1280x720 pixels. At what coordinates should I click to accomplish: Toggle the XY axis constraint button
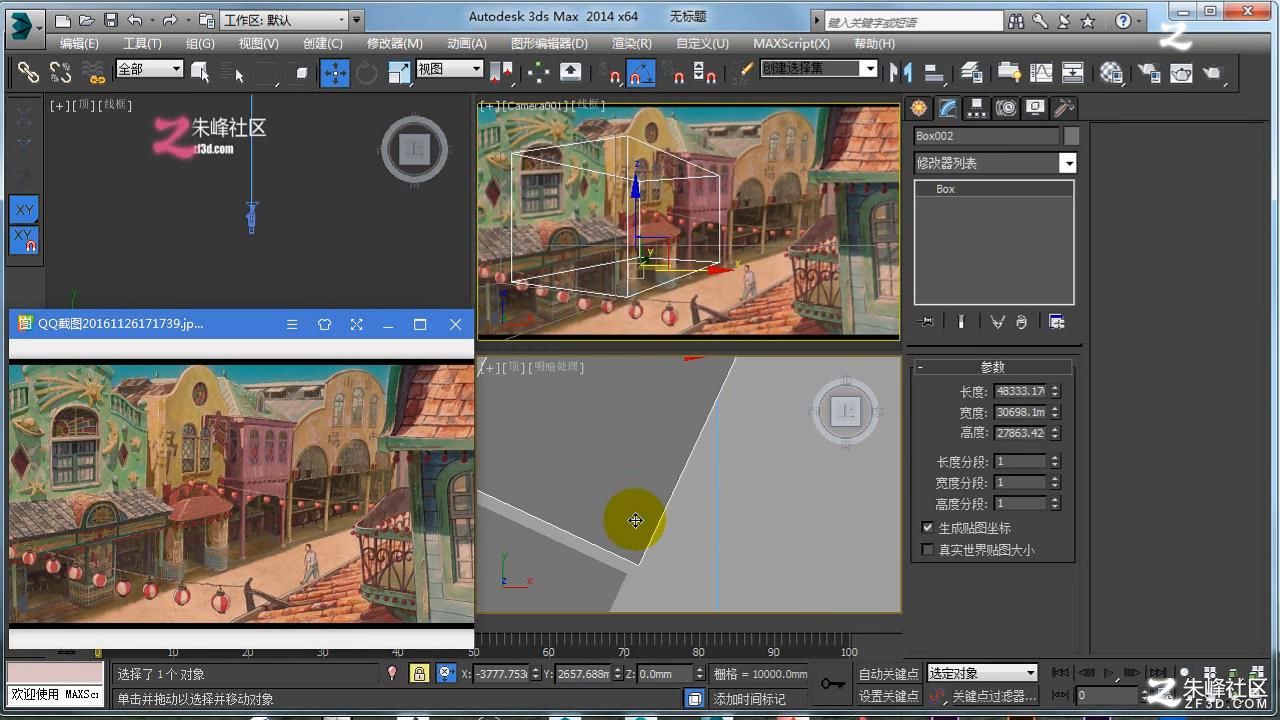click(24, 210)
